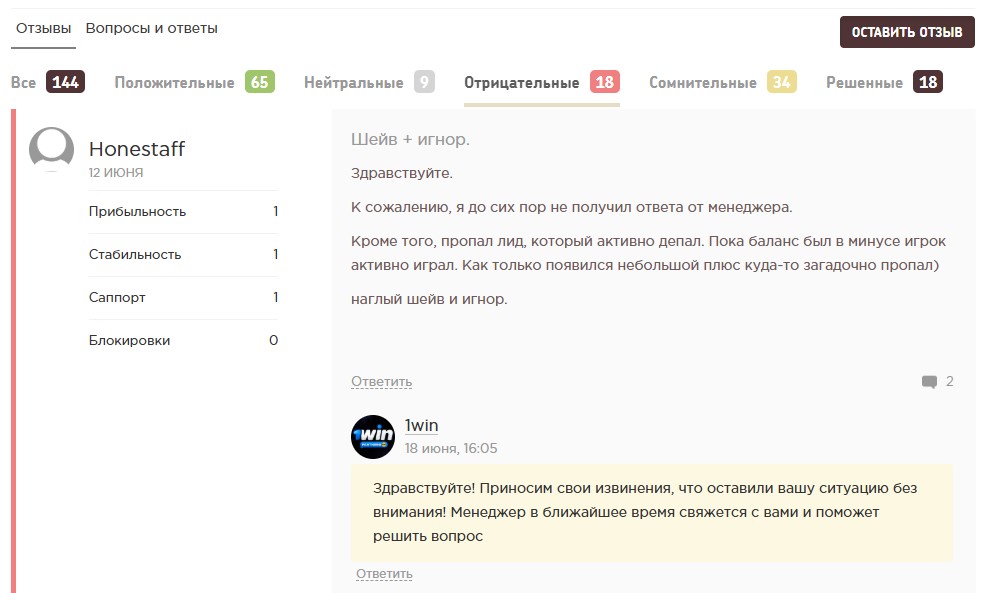This screenshot has width=989, height=593.
Task: Open the Honestaff username
Action: click(x=137, y=149)
